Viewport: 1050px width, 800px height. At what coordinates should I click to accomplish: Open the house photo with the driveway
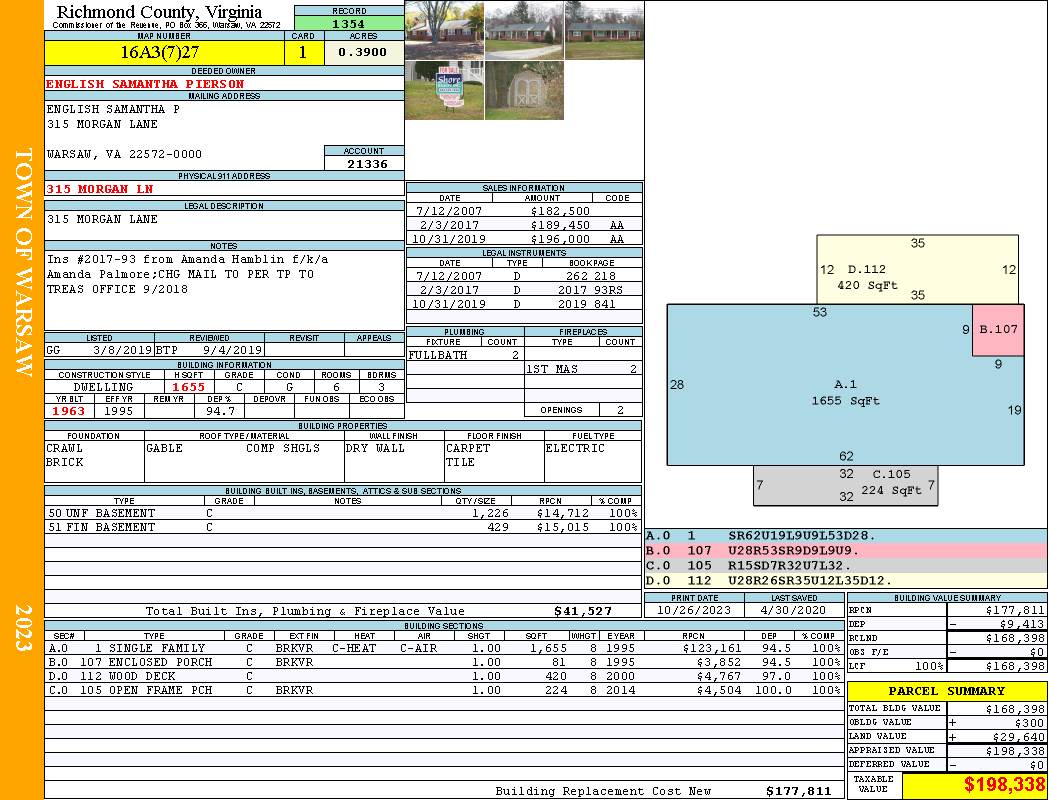tap(524, 31)
